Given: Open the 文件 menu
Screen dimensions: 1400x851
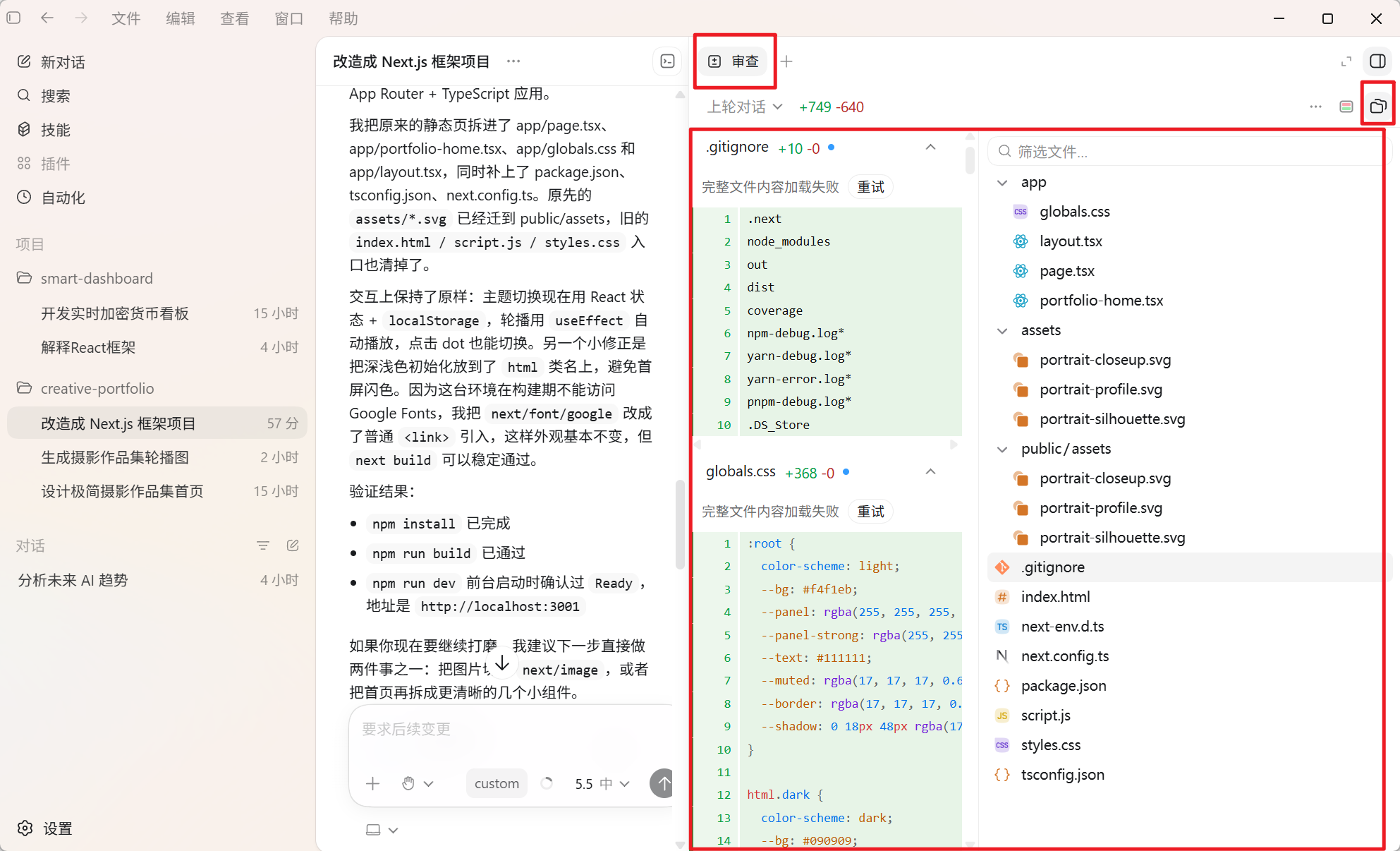Looking at the screenshot, I should [x=126, y=18].
